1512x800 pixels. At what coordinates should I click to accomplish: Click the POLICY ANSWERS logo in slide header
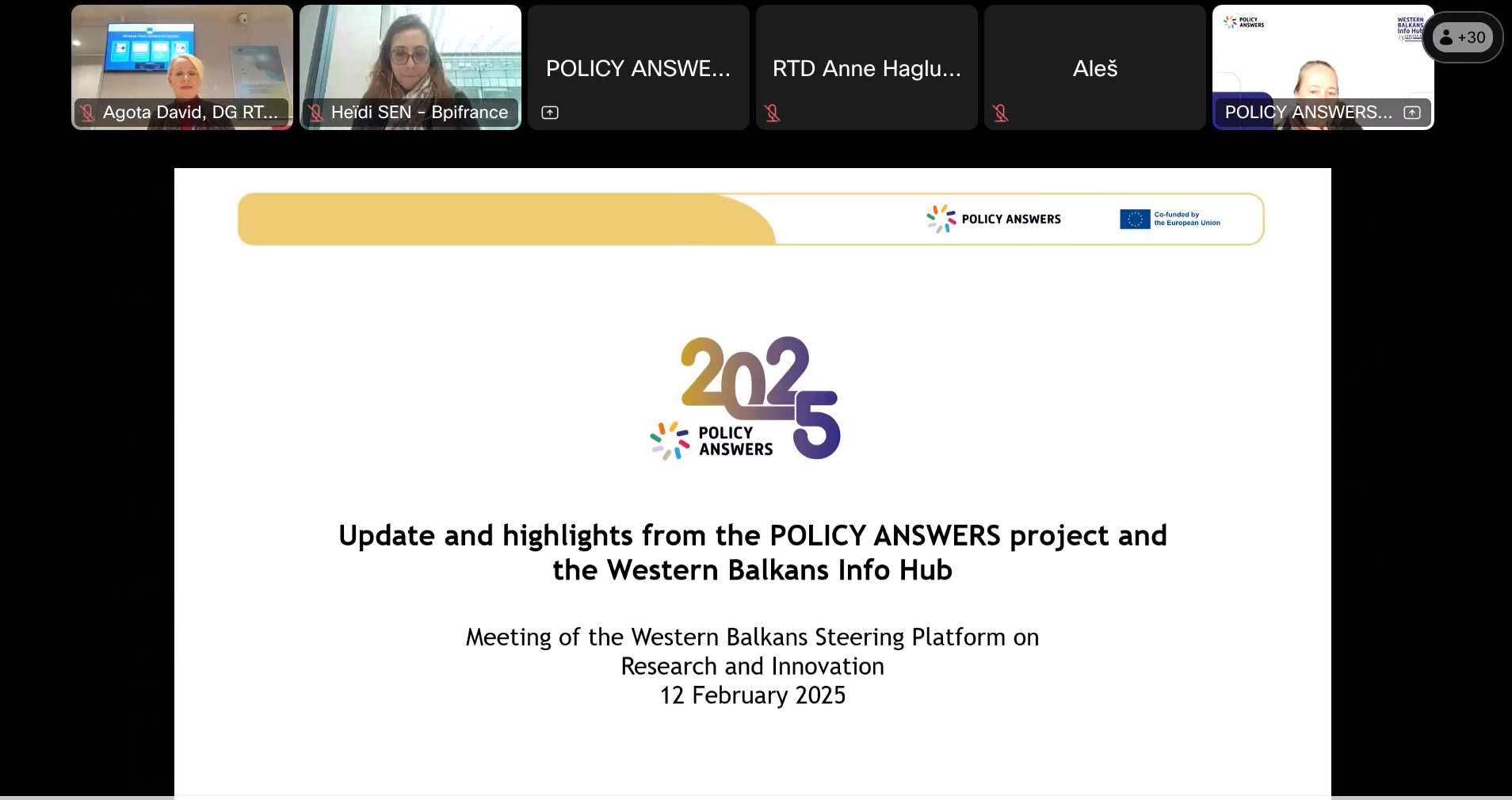tap(994, 219)
